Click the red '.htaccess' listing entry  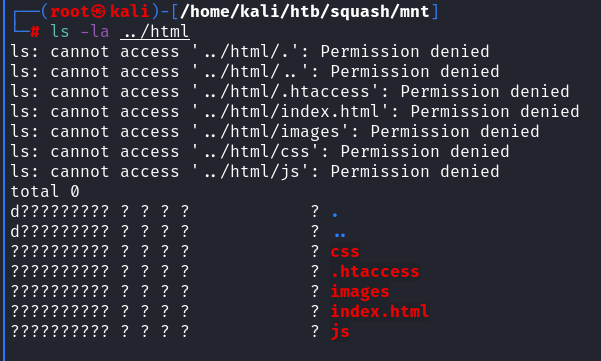pyautogui.click(x=375, y=271)
